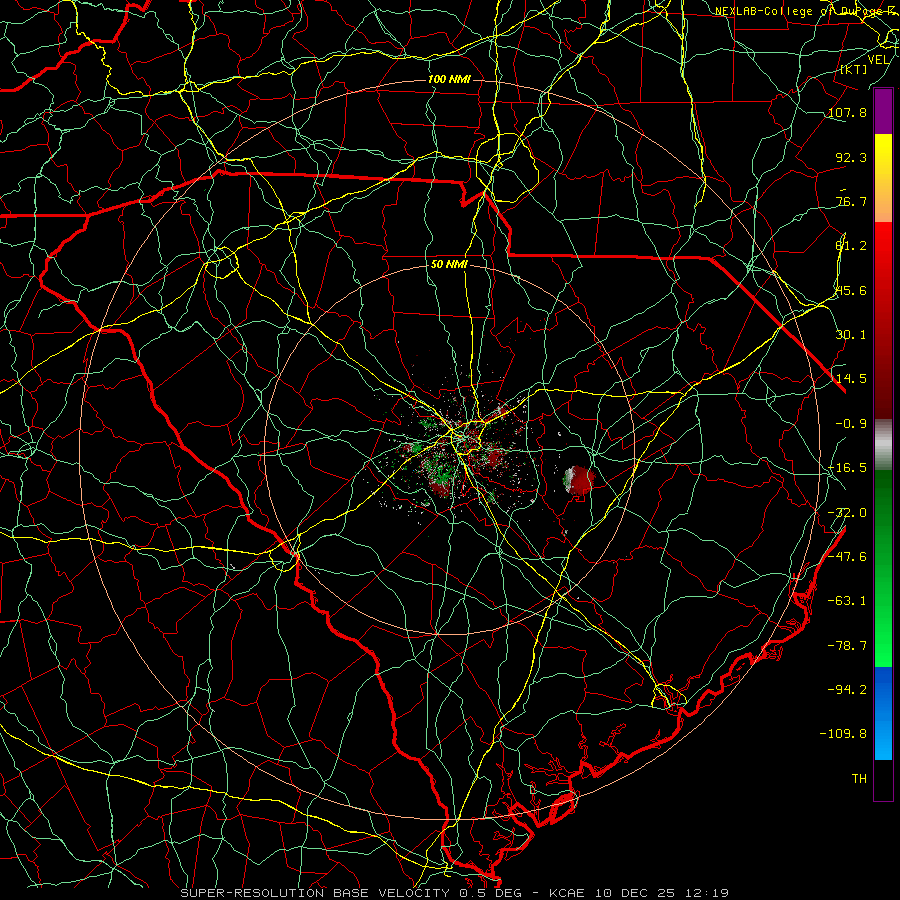Viewport: 900px width, 900px height.
Task: Pick the dark green band near -32.0
Action: pyautogui.click(x=883, y=512)
